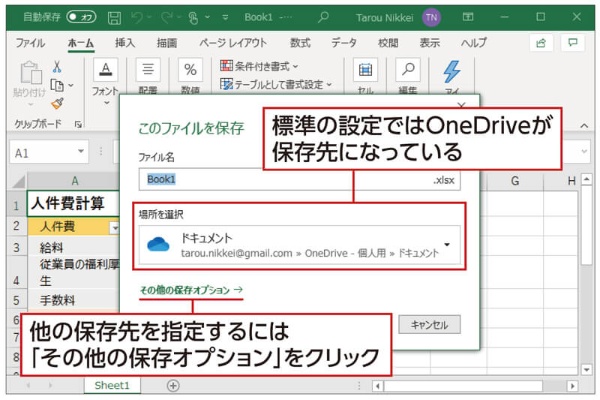Viewport: 600px width, 400px height.
Task: Click the Paste clipboard icon
Action: pyautogui.click(x=30, y=72)
